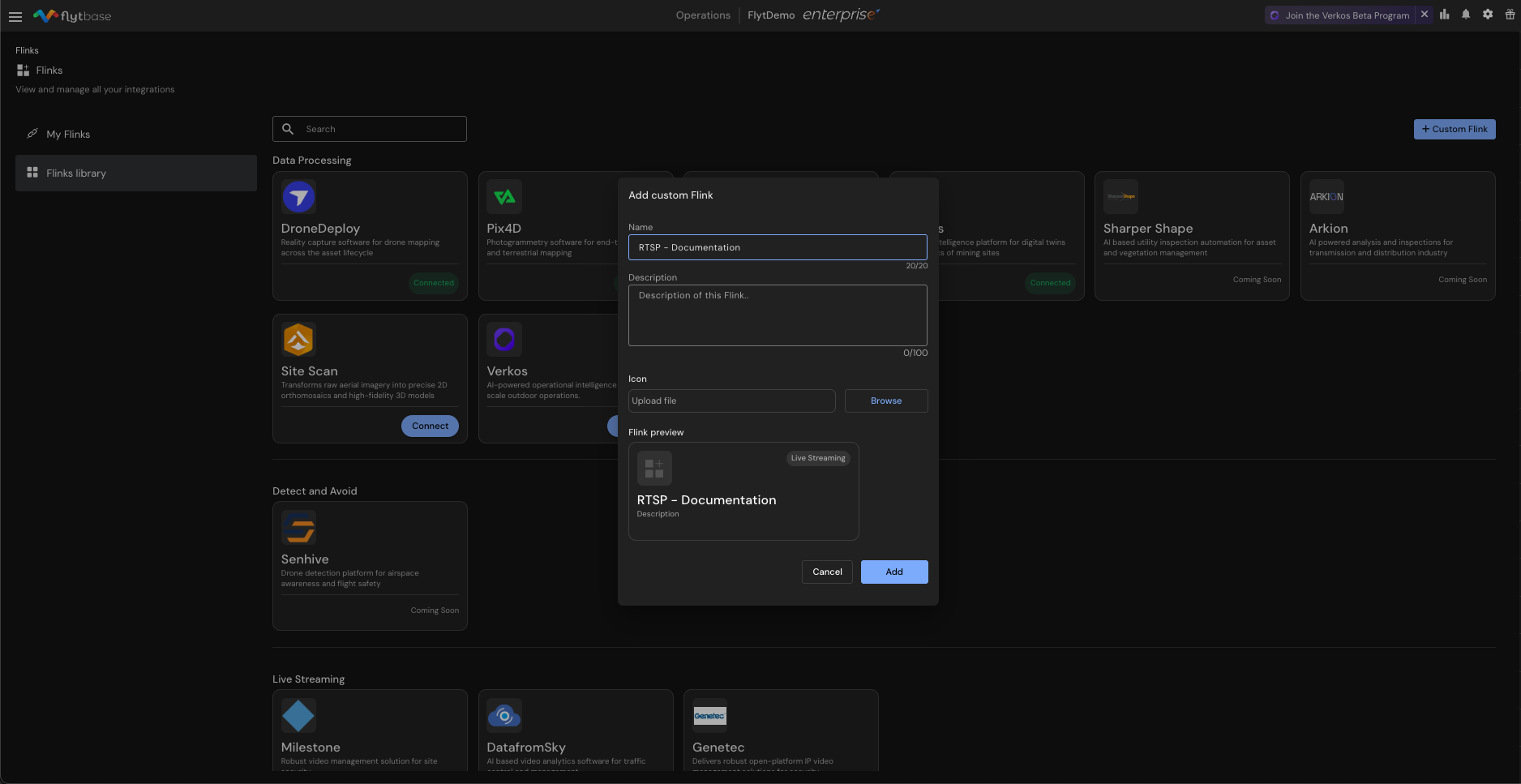Image resolution: width=1521 pixels, height=784 pixels.
Task: Join the Verkos Beta Program
Action: [1340, 15]
